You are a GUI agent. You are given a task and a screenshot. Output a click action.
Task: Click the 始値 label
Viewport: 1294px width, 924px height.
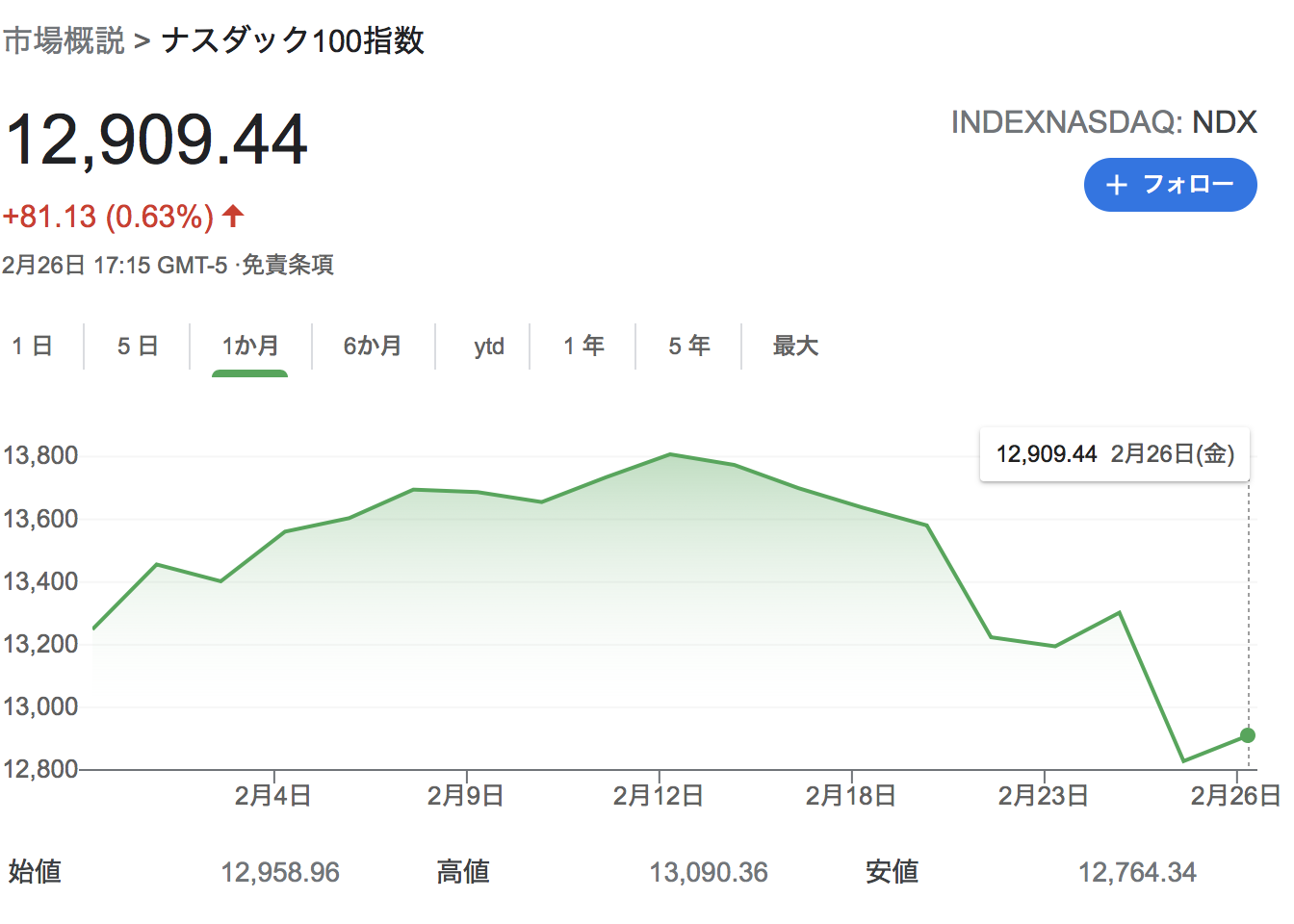tap(35, 872)
